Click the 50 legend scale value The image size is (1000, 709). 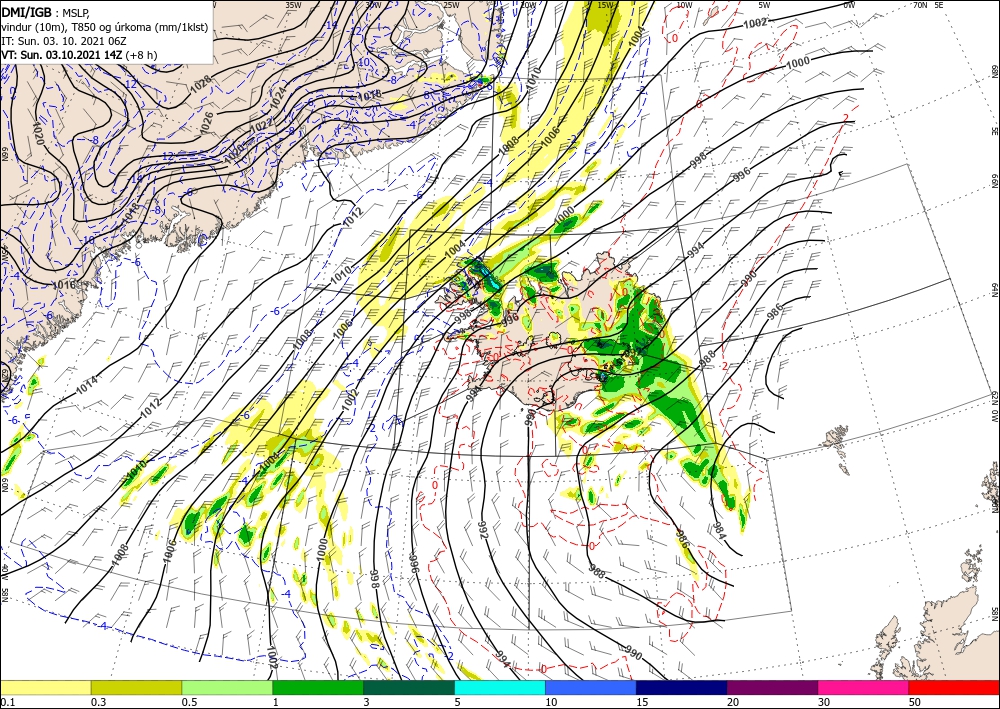click(914, 702)
